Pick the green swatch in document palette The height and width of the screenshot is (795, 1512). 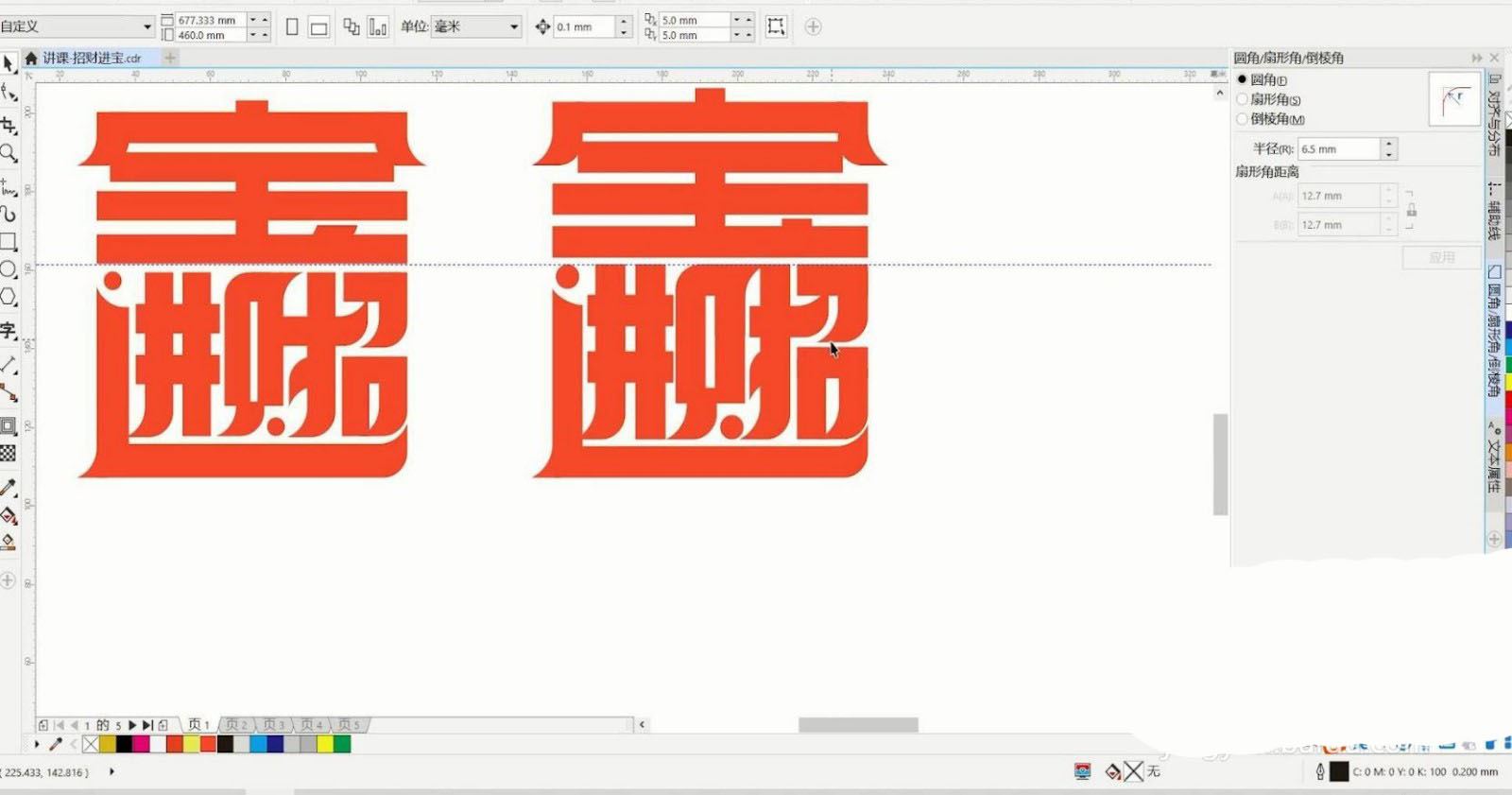[x=342, y=744]
